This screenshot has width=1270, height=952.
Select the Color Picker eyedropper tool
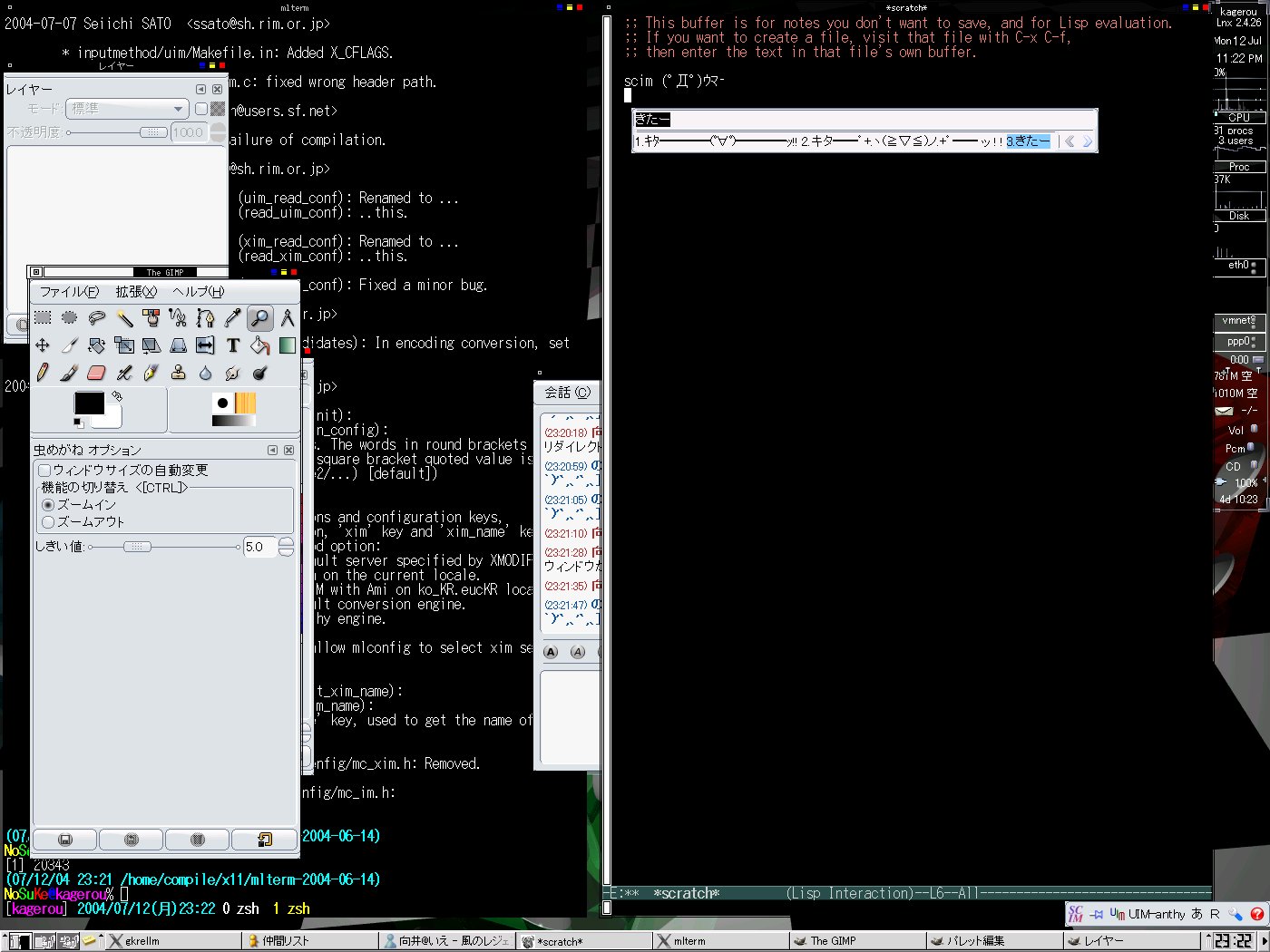233,318
